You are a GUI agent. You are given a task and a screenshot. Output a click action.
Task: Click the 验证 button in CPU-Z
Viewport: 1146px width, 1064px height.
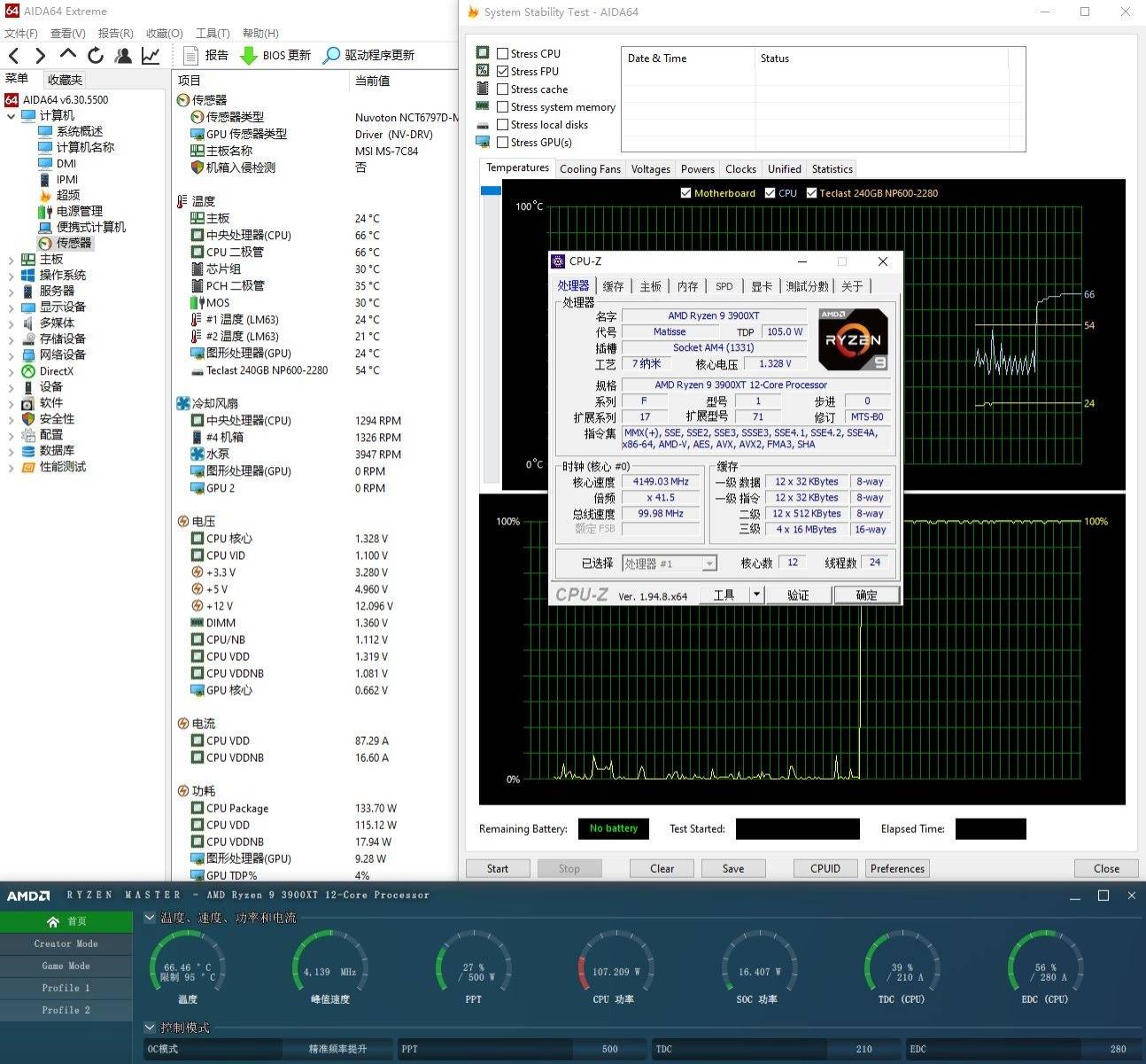[798, 594]
